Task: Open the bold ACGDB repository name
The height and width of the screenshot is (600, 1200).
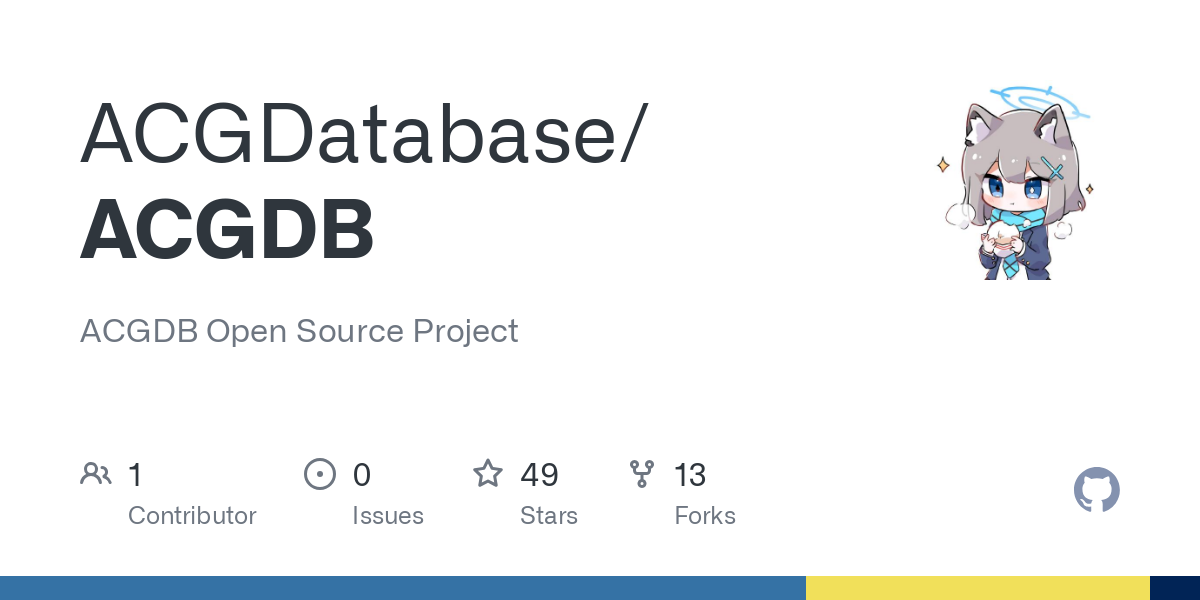Action: [227, 229]
